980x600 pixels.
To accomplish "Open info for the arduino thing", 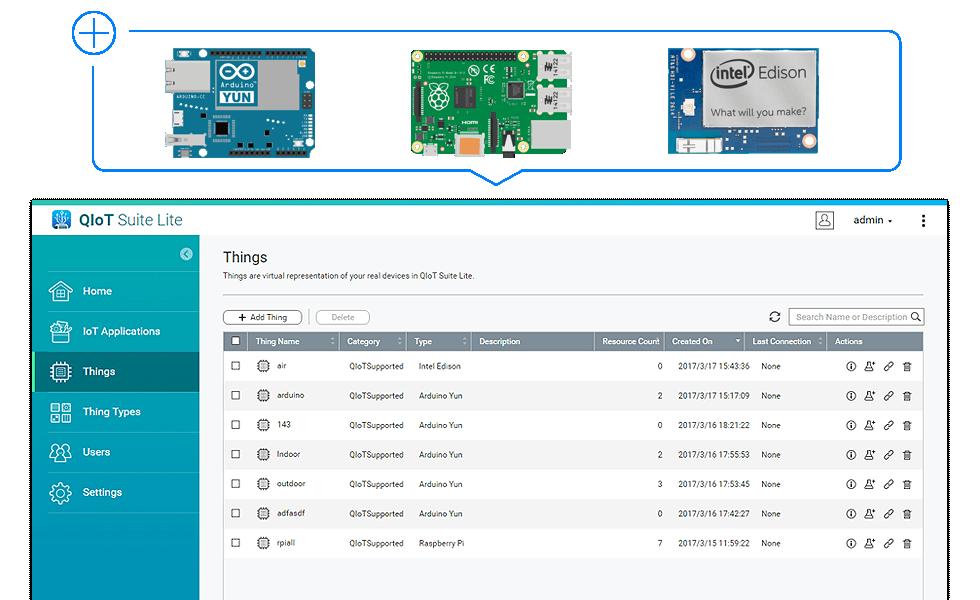I will click(x=851, y=396).
